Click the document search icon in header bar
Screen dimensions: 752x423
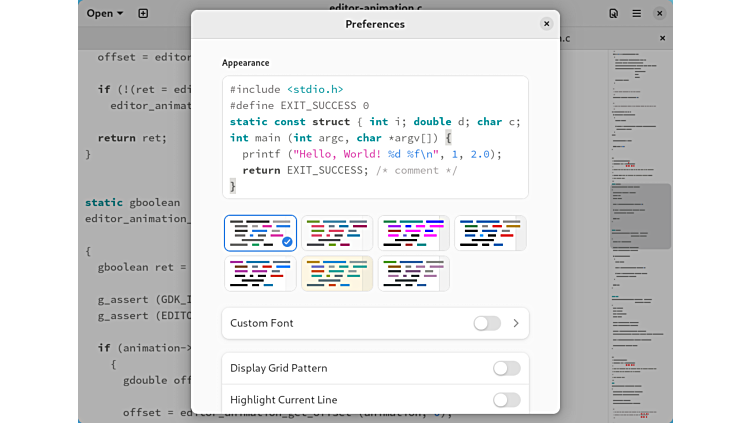pyautogui.click(x=613, y=13)
